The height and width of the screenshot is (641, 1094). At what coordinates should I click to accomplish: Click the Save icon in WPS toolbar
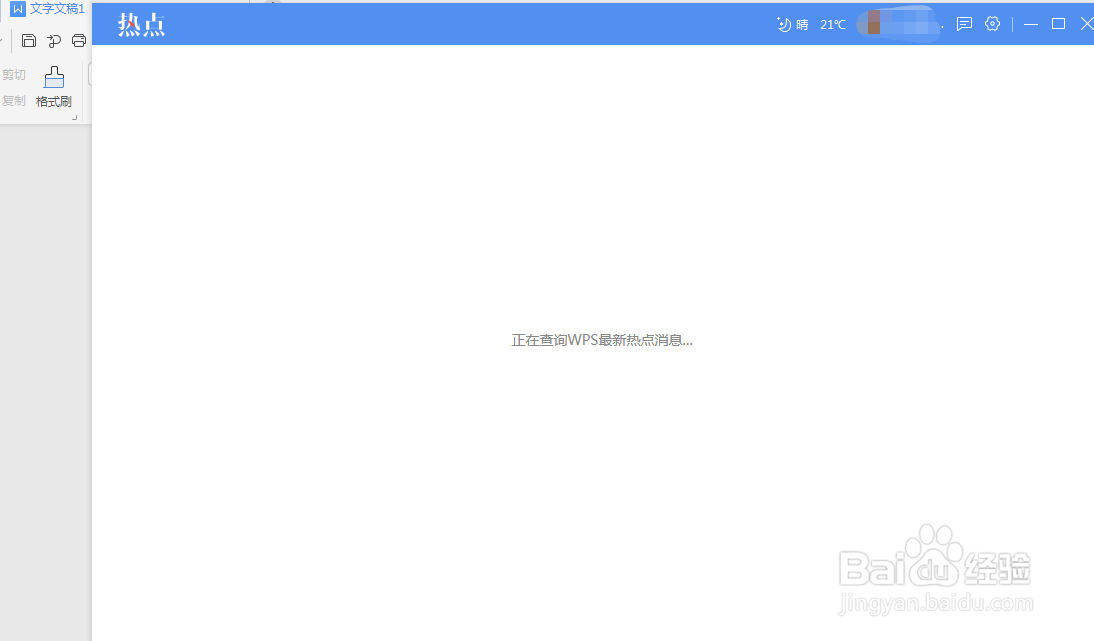coord(29,40)
